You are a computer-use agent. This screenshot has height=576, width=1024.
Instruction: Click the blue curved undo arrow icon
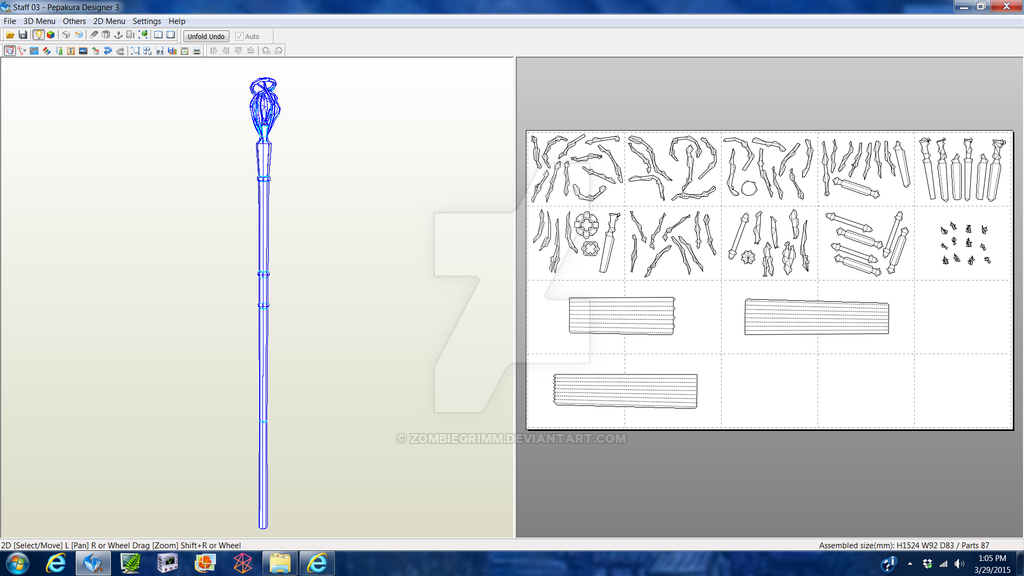coord(108,51)
